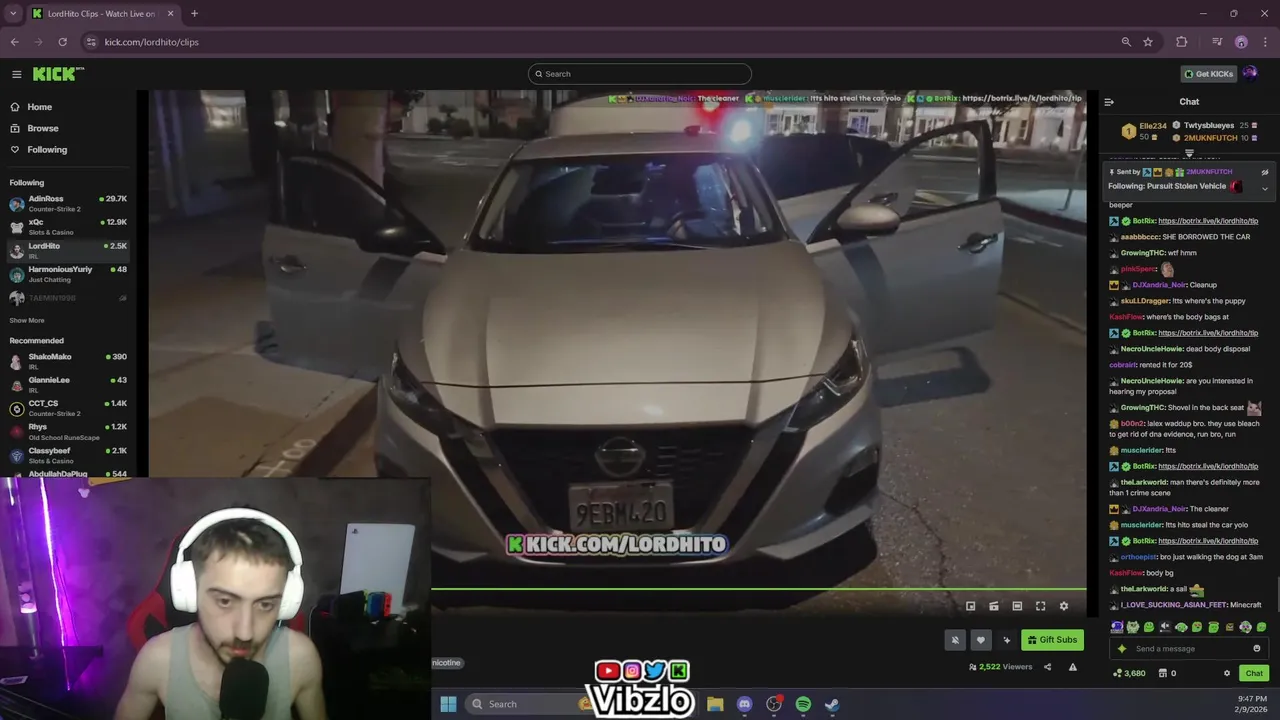1280x720 pixels.
Task: Open the emoji picker in chat
Action: tap(1257, 649)
